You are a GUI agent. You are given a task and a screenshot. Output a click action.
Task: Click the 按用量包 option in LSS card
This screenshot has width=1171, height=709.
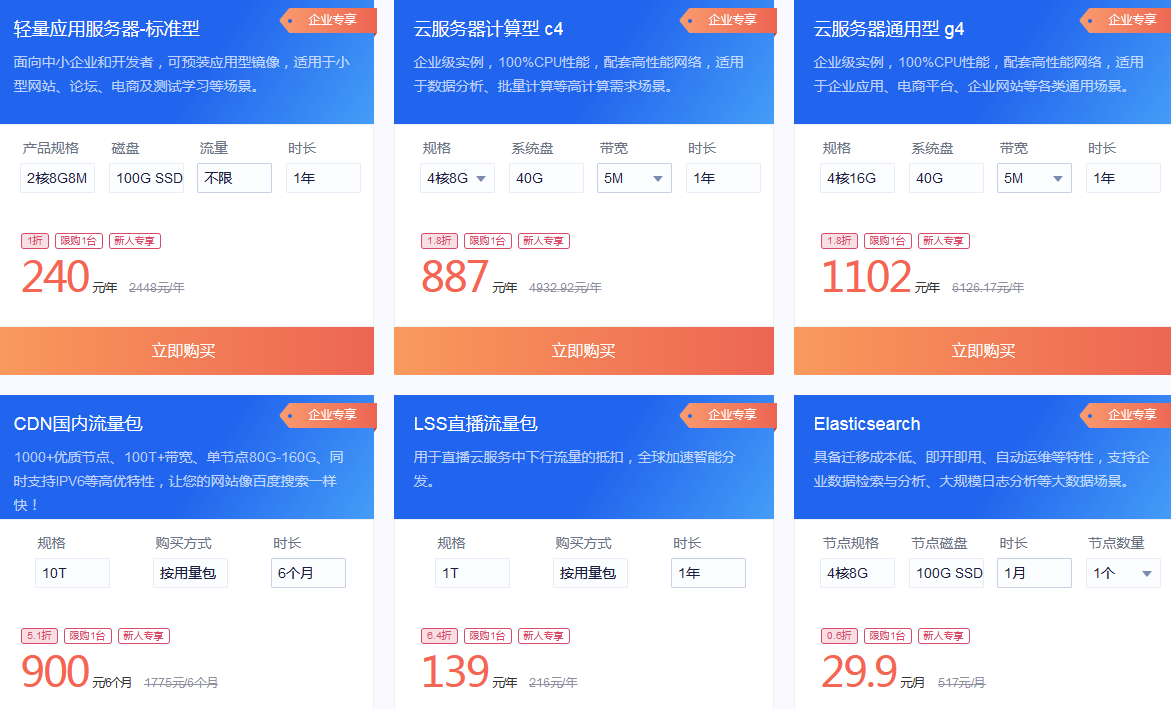590,574
